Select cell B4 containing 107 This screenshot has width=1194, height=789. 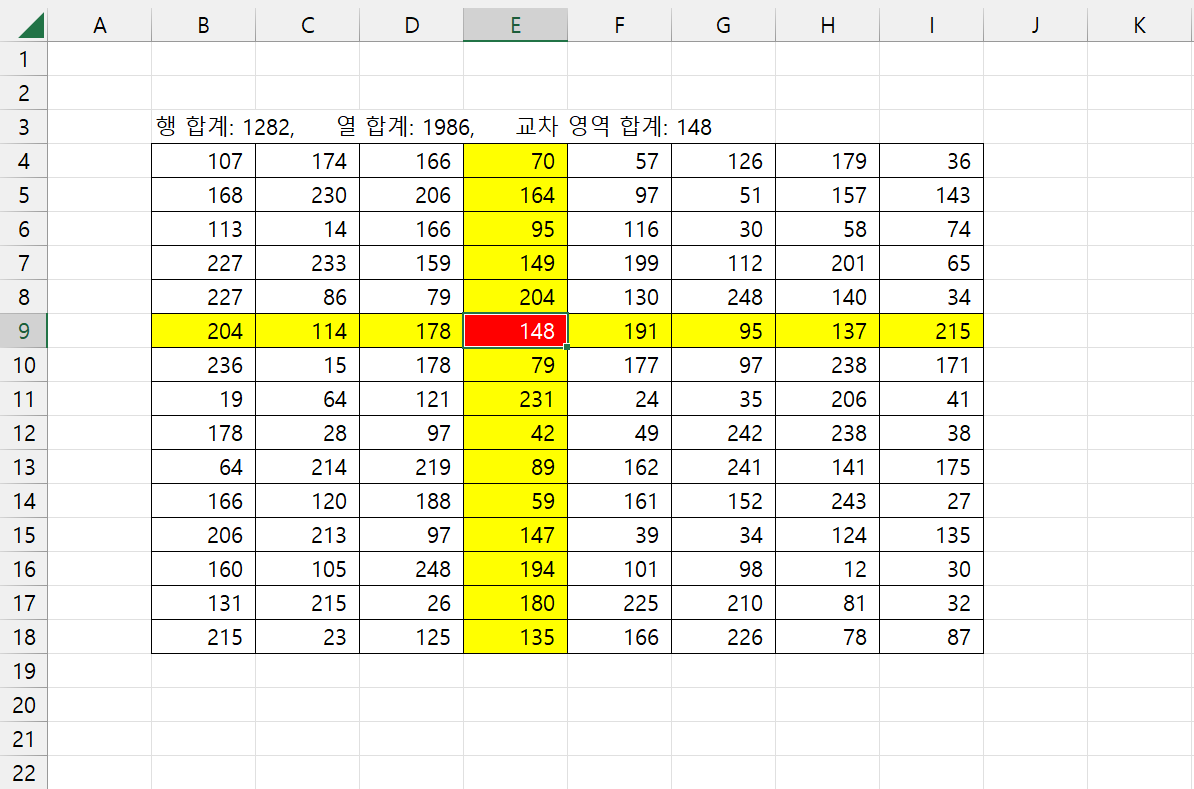click(203, 161)
